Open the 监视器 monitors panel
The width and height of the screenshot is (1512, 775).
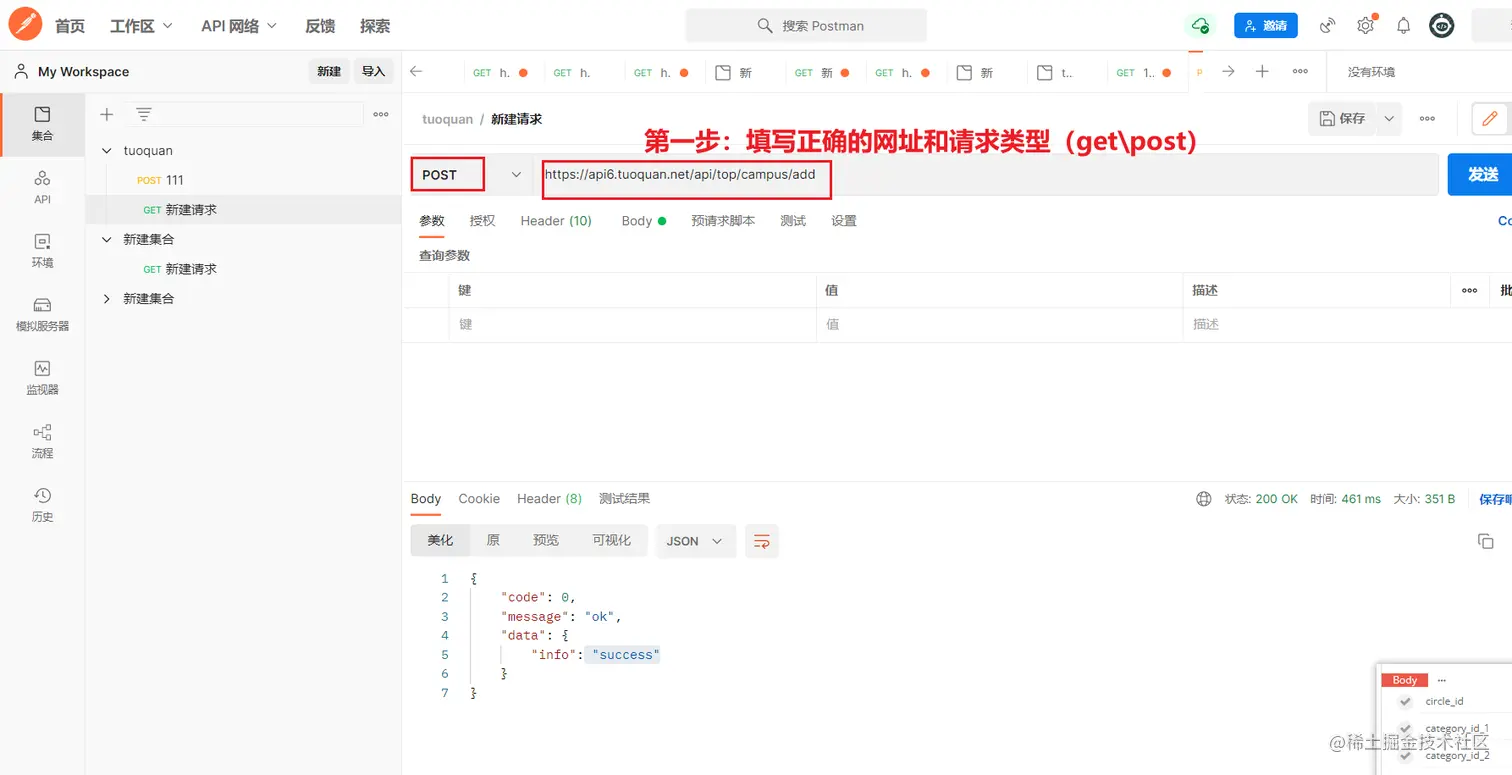click(x=42, y=378)
